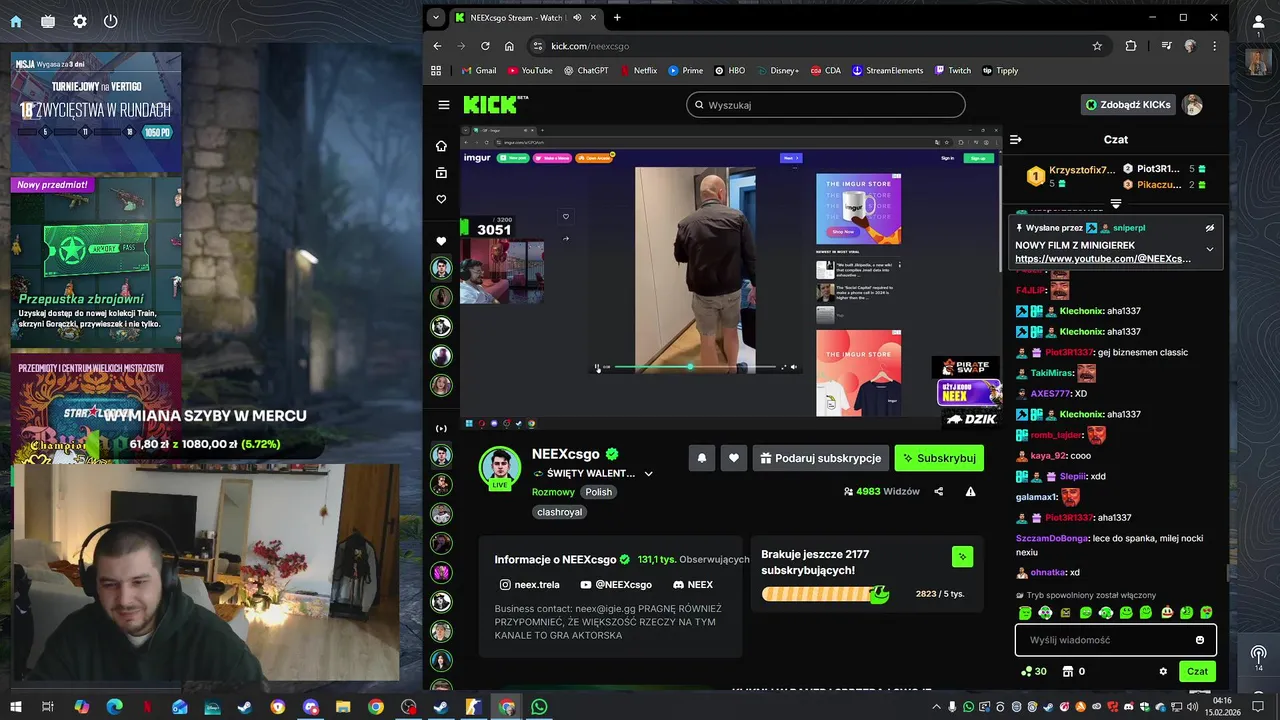Open the Chrome three-dot menu
The height and width of the screenshot is (720, 1280).
pos(1214,46)
